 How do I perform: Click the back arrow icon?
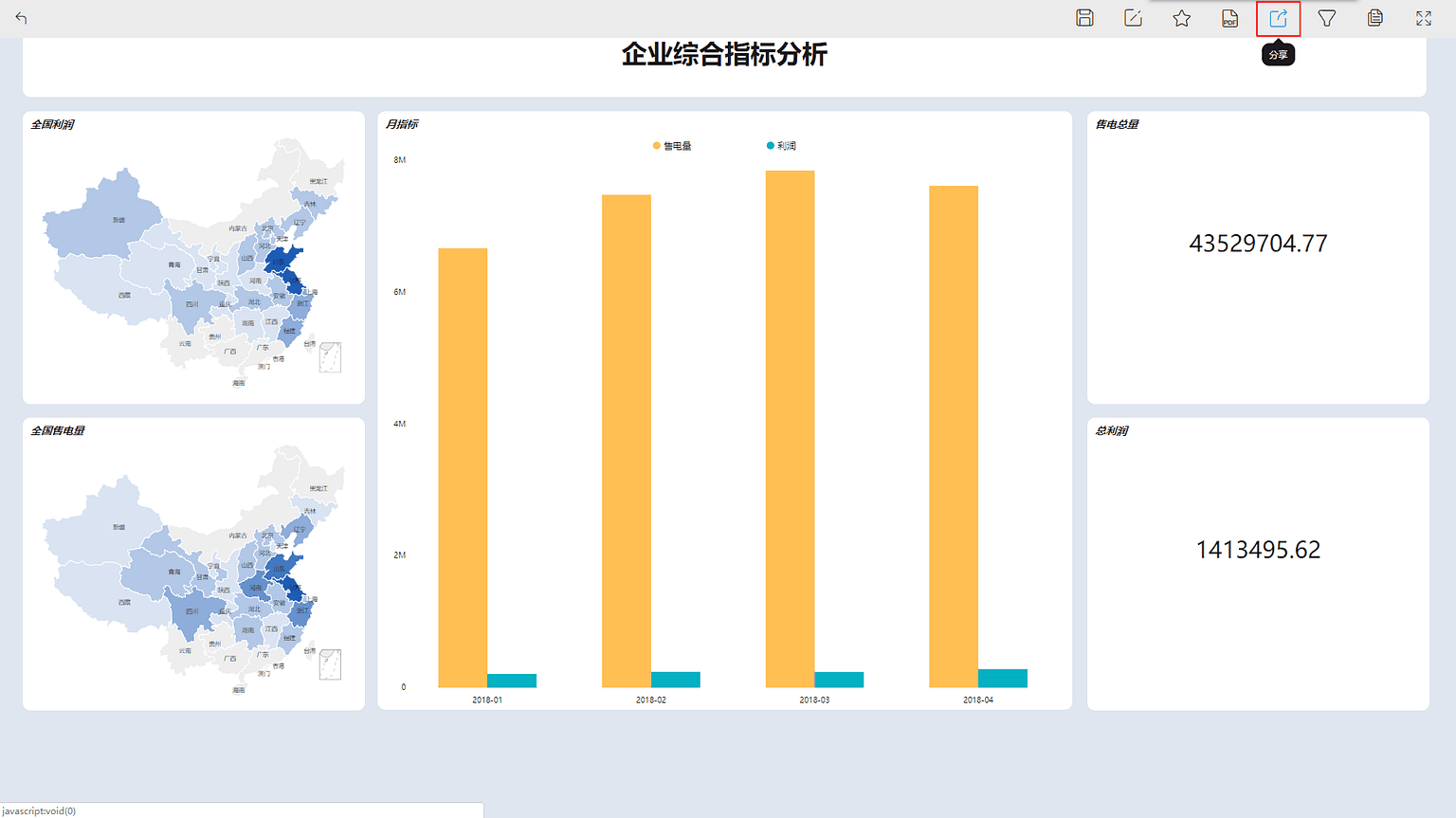[21, 18]
